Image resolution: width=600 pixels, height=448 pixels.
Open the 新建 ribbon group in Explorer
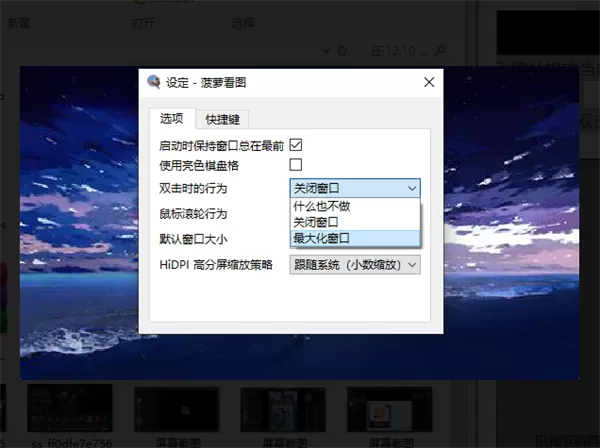click(x=18, y=23)
